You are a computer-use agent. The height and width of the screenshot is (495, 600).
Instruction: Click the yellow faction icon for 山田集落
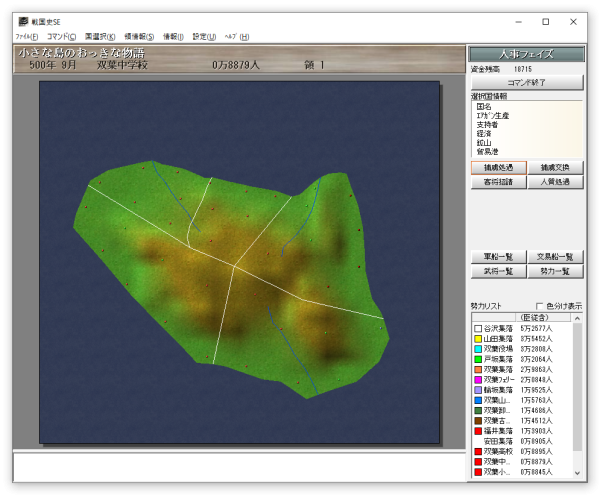coord(476,340)
